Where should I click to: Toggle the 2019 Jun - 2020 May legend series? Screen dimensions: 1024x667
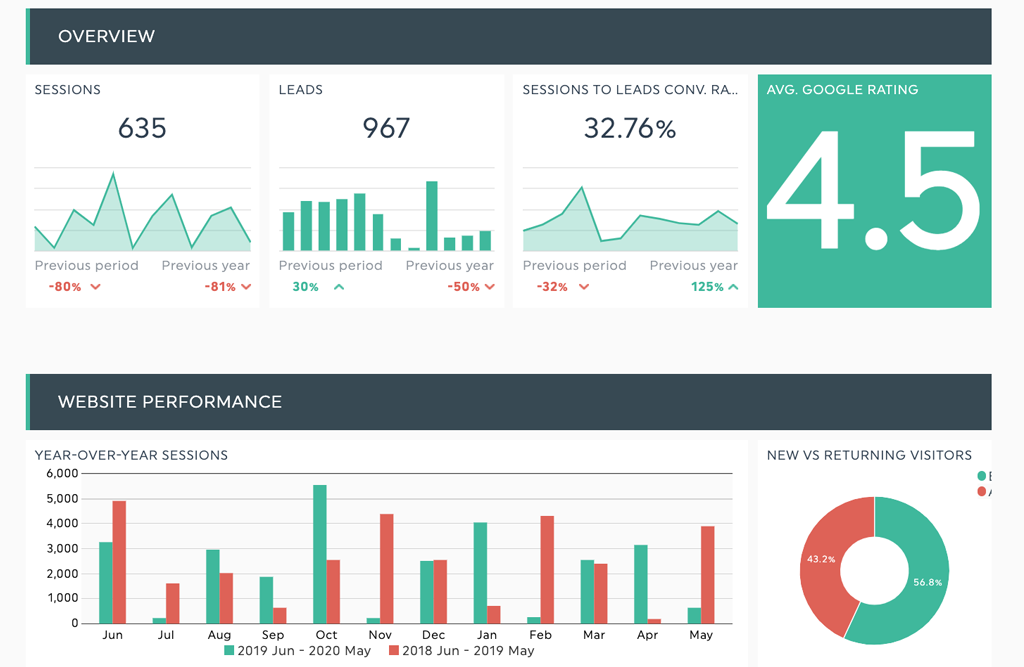tap(297, 651)
